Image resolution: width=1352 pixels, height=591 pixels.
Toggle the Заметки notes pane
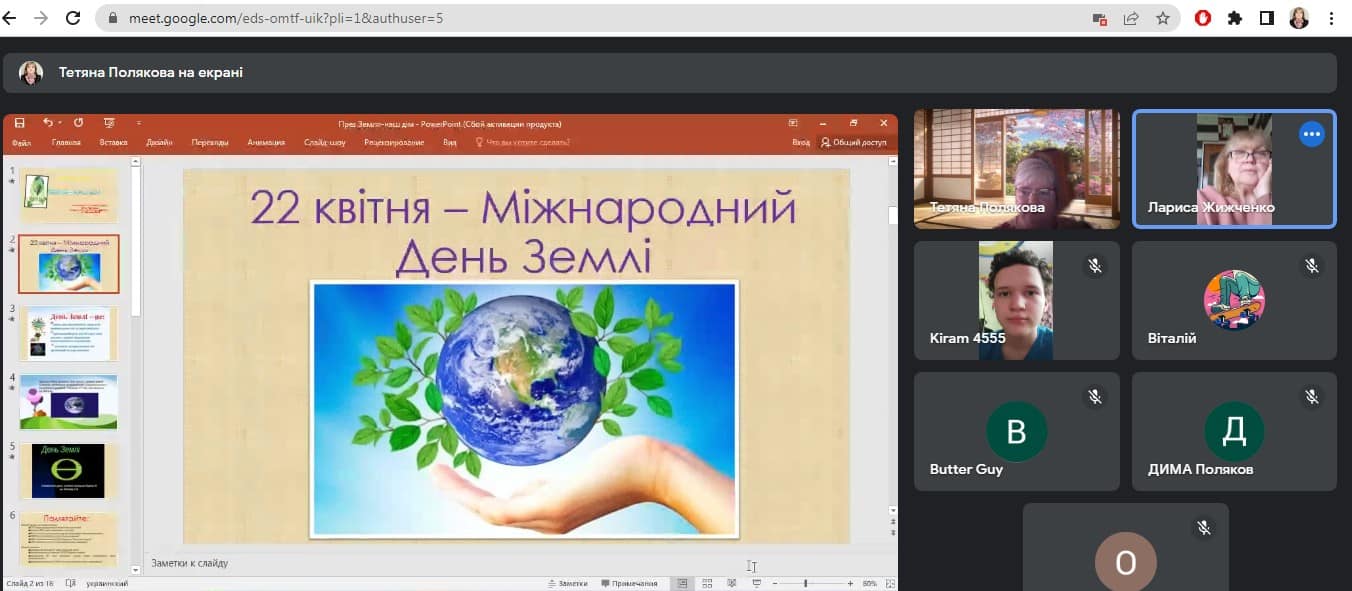pos(567,583)
